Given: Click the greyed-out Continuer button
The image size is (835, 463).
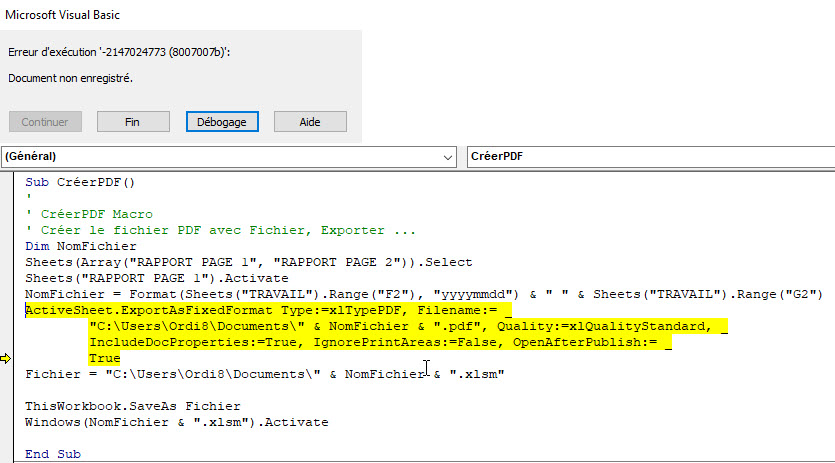Looking at the screenshot, I should [x=45, y=121].
